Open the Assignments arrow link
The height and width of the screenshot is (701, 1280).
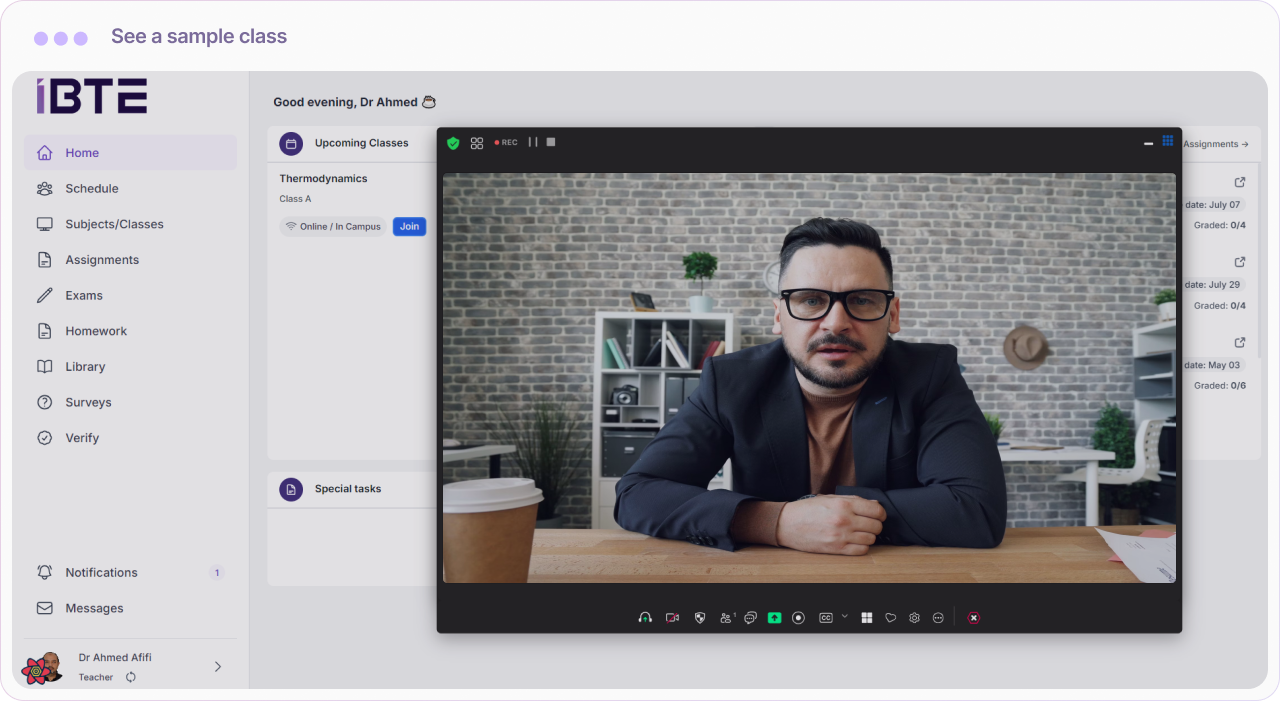tap(1216, 144)
